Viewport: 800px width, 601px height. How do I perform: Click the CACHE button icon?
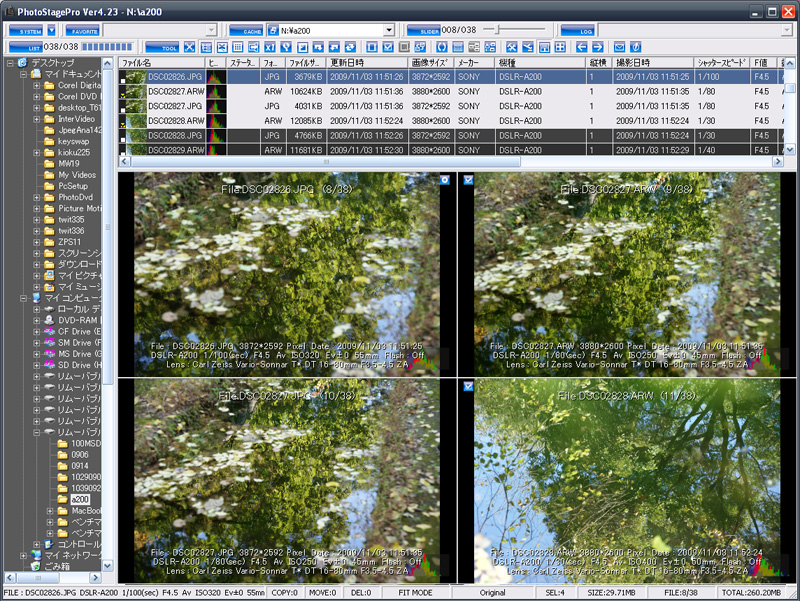(248, 28)
